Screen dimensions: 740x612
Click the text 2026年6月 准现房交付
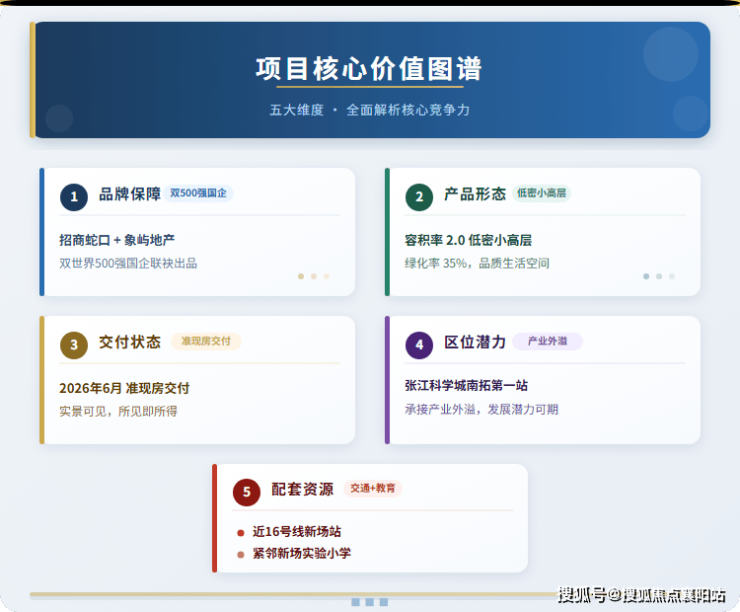pyautogui.click(x=125, y=388)
